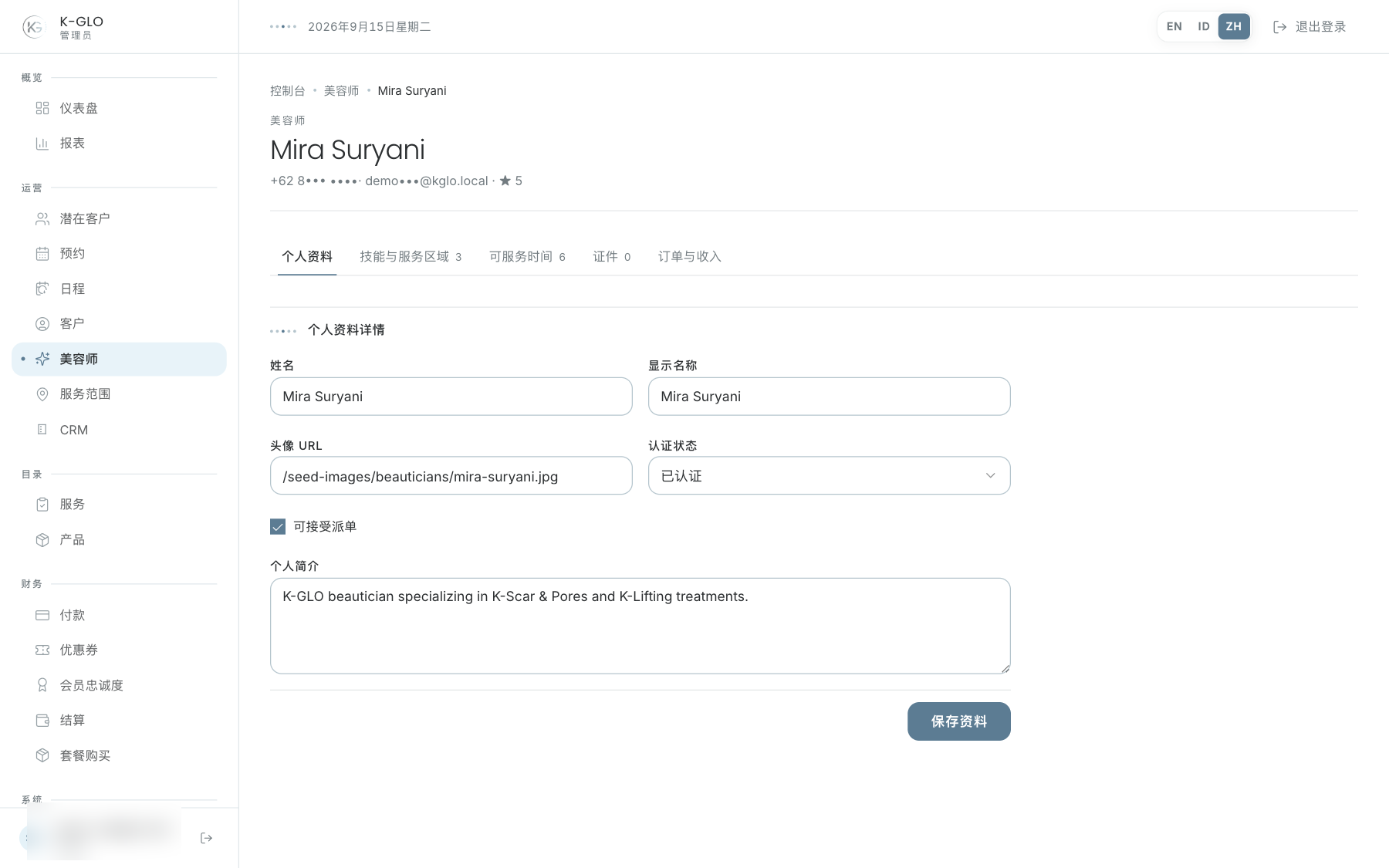Click the 保存资料 button
This screenshot has width=1389, height=868.
pyautogui.click(x=958, y=721)
